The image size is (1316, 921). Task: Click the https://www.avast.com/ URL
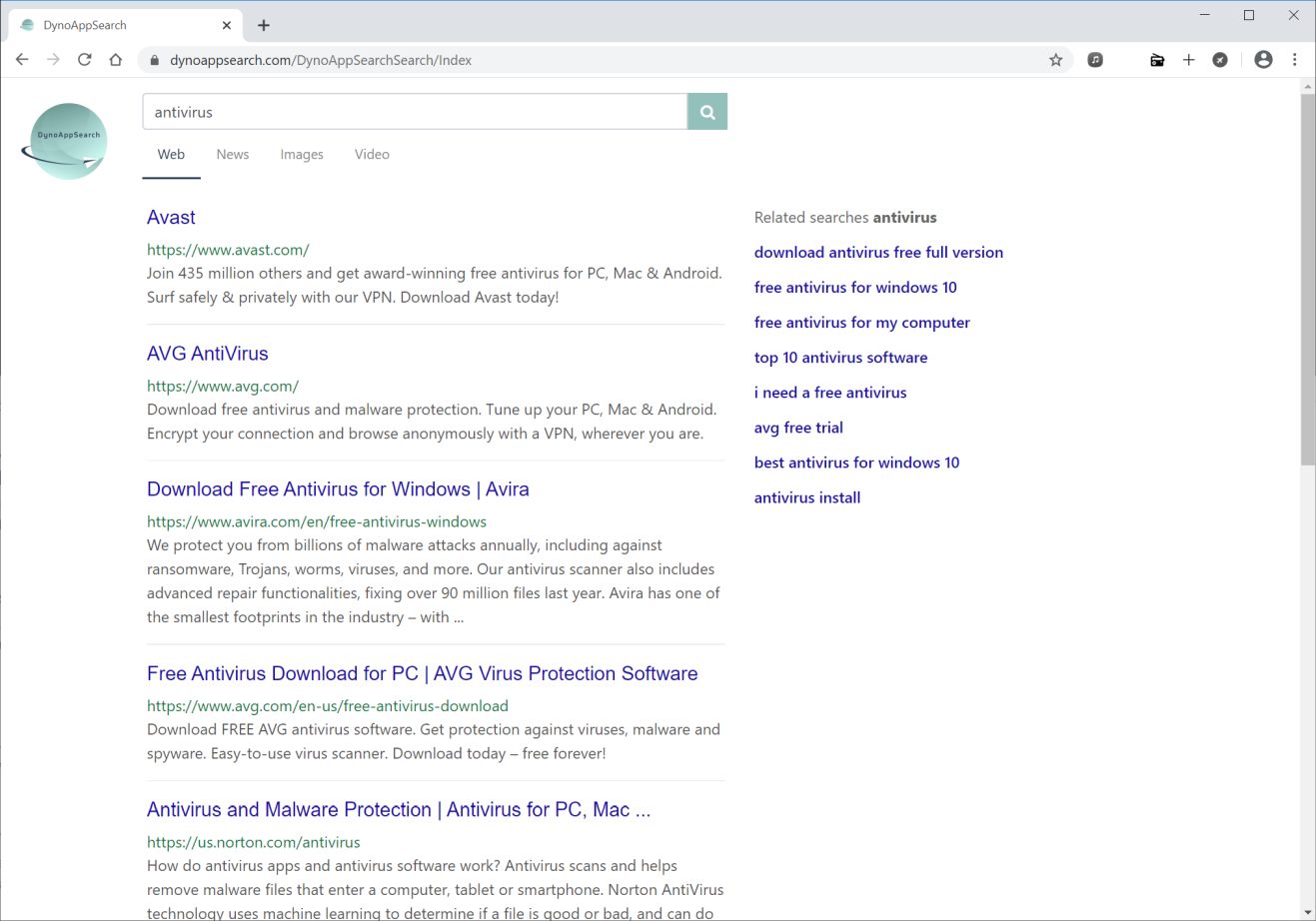click(x=228, y=250)
